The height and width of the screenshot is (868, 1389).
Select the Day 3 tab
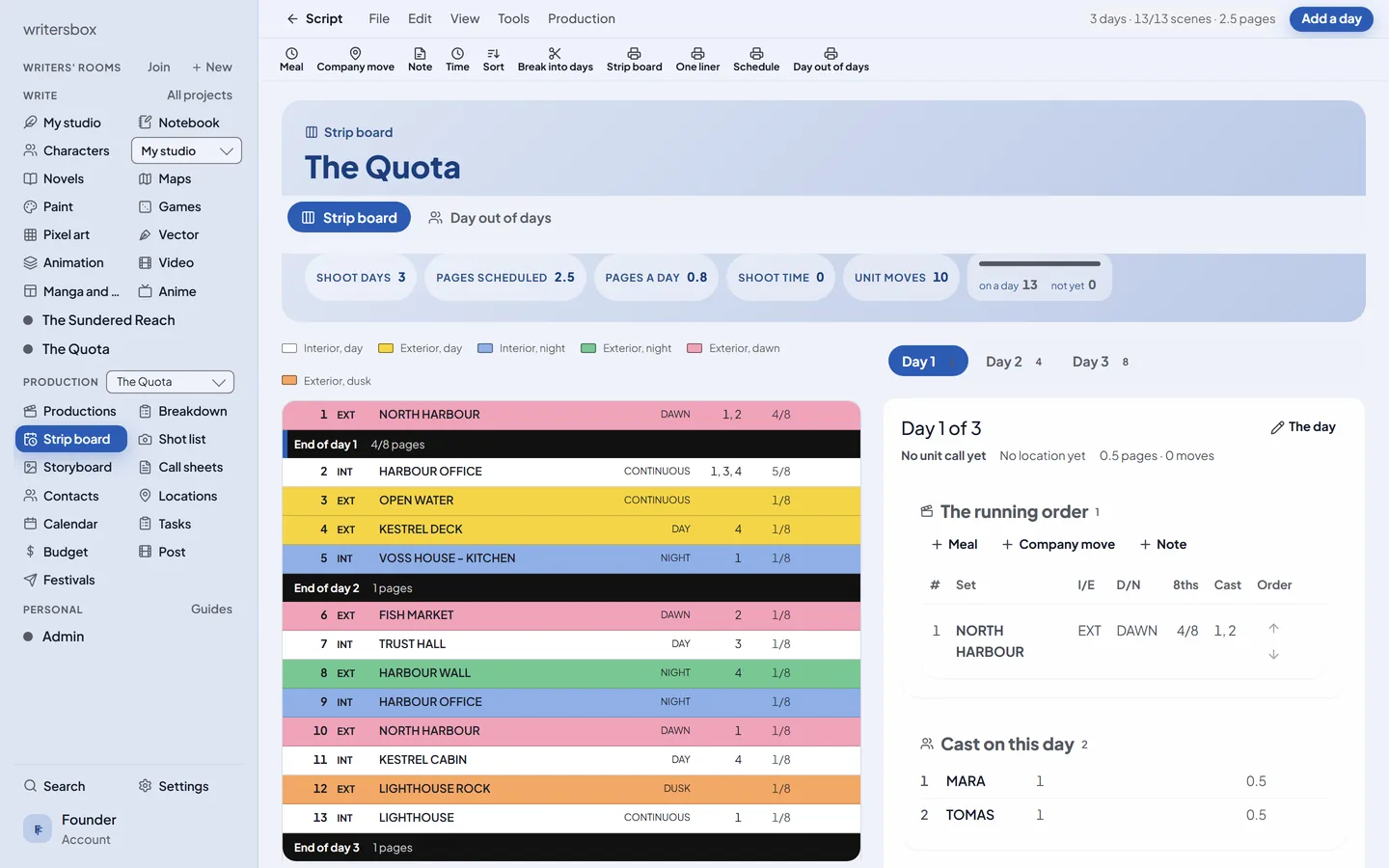[x=1101, y=362]
